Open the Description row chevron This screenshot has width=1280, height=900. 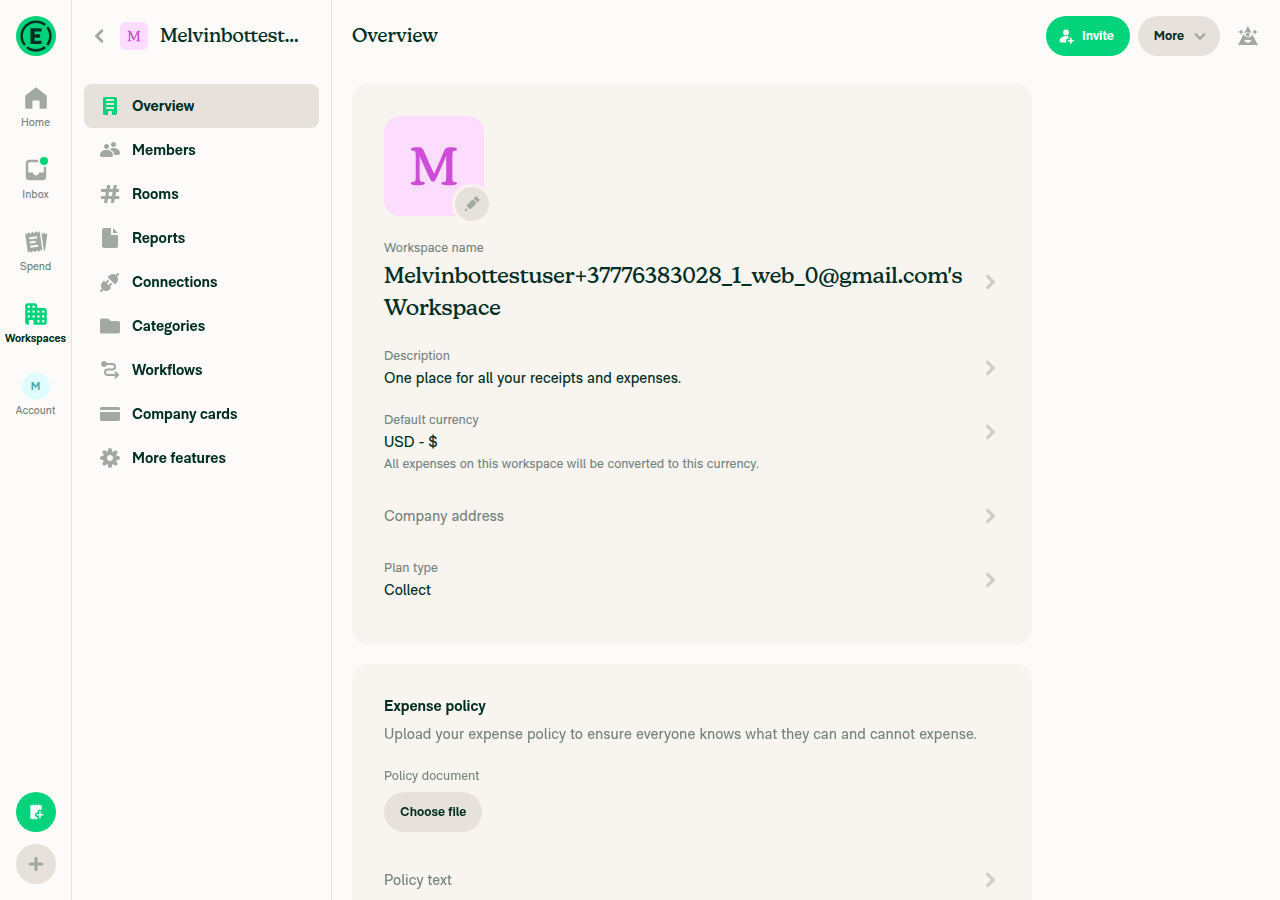[x=990, y=368]
